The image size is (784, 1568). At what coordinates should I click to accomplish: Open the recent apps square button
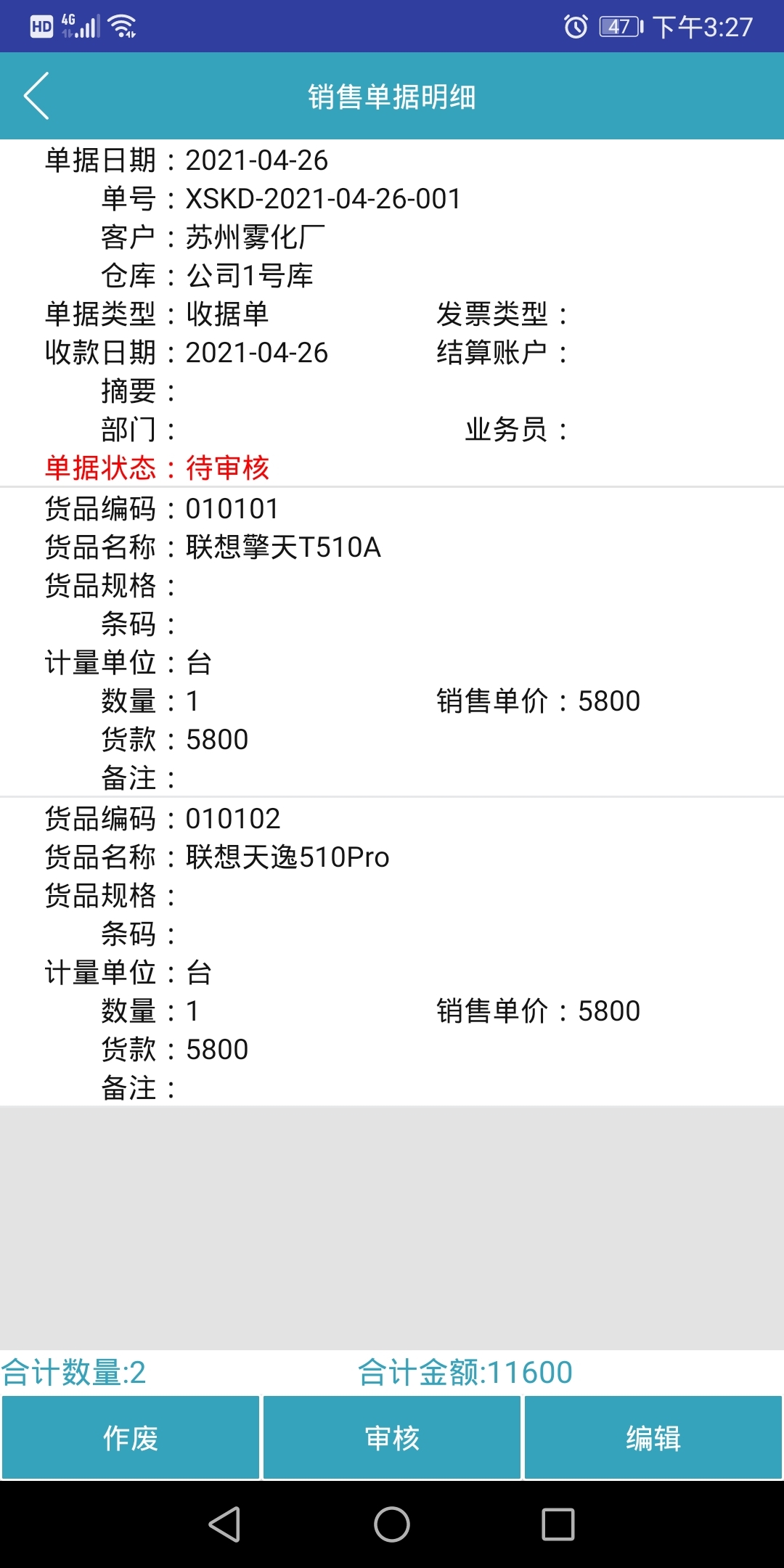pos(558,1524)
